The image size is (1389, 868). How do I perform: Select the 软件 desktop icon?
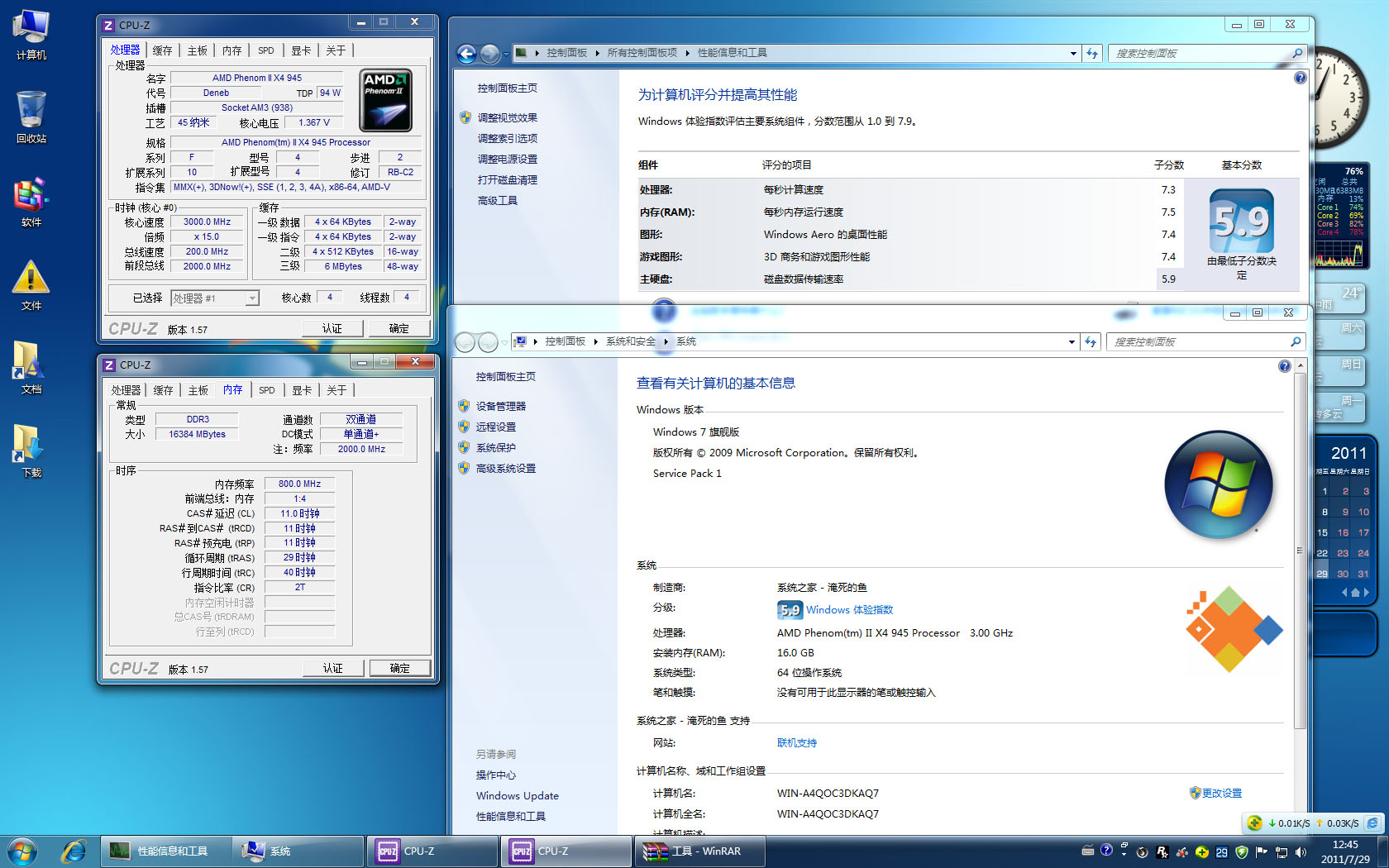(x=31, y=202)
